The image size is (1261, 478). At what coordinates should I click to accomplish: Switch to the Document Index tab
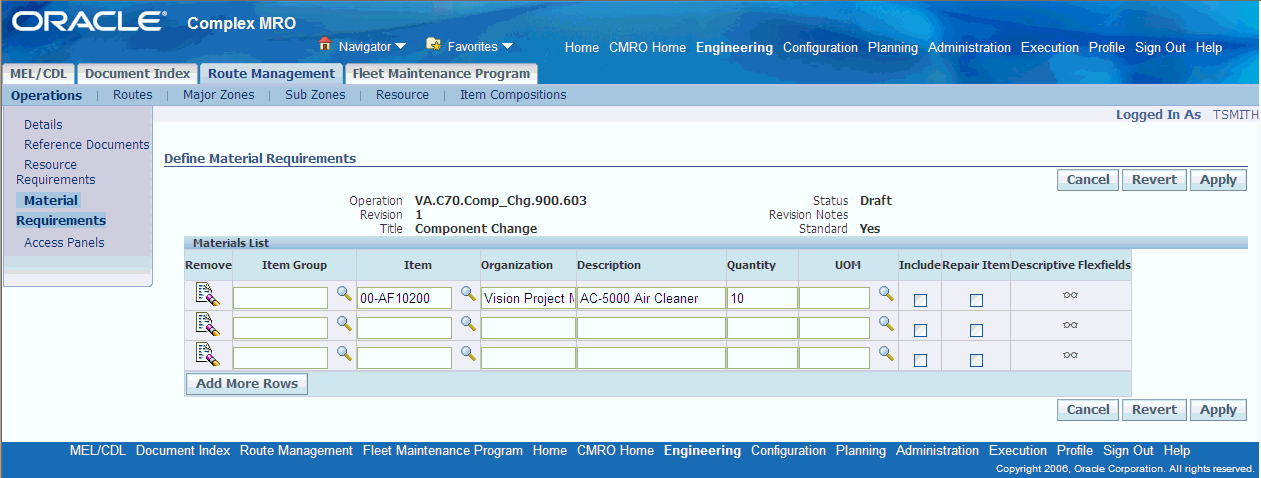(137, 73)
